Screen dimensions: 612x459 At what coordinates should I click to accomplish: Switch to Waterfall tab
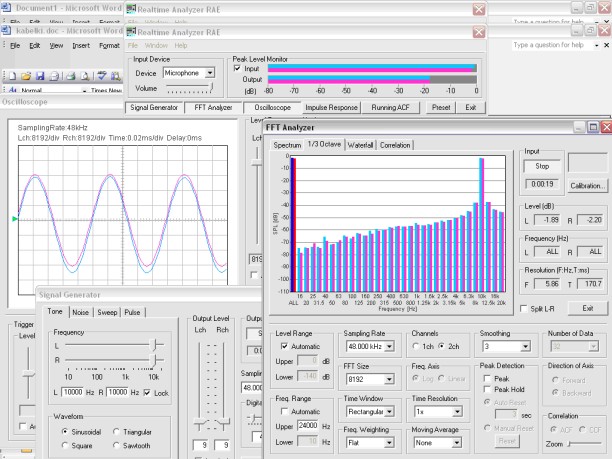[x=360, y=145]
